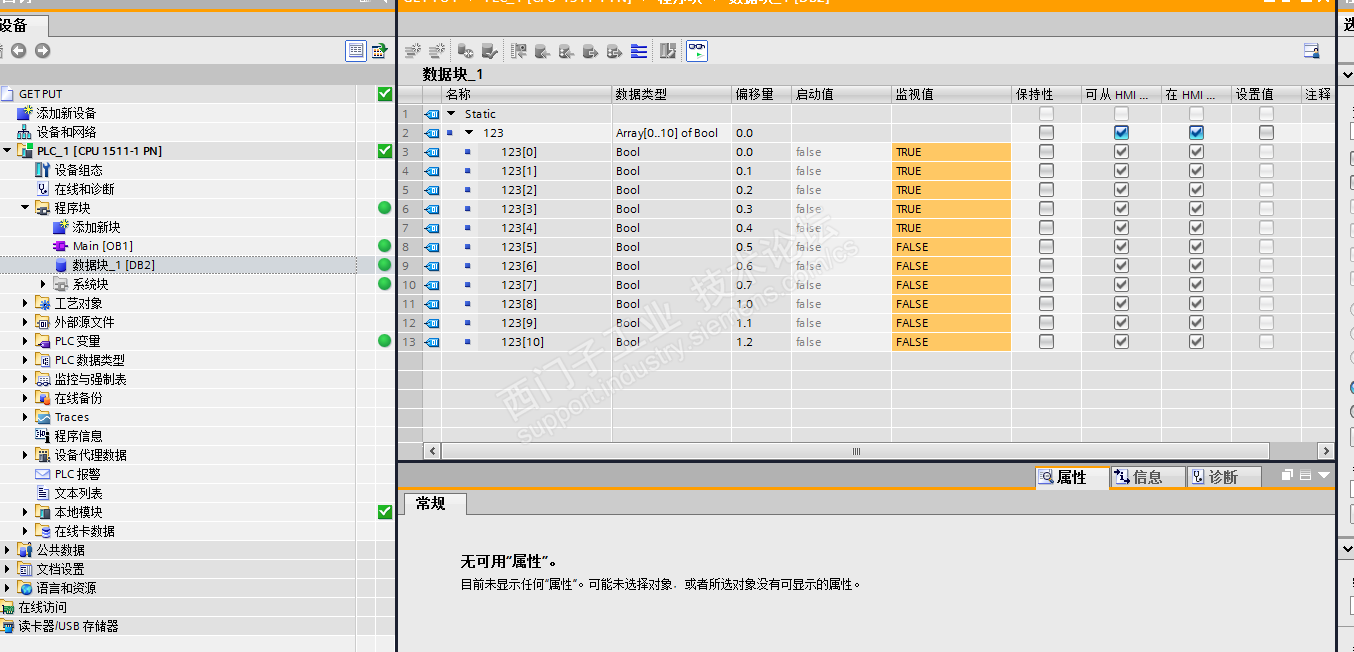Click the Main [OB1] block icon
Image resolution: width=1354 pixels, height=652 pixels.
coord(62,246)
